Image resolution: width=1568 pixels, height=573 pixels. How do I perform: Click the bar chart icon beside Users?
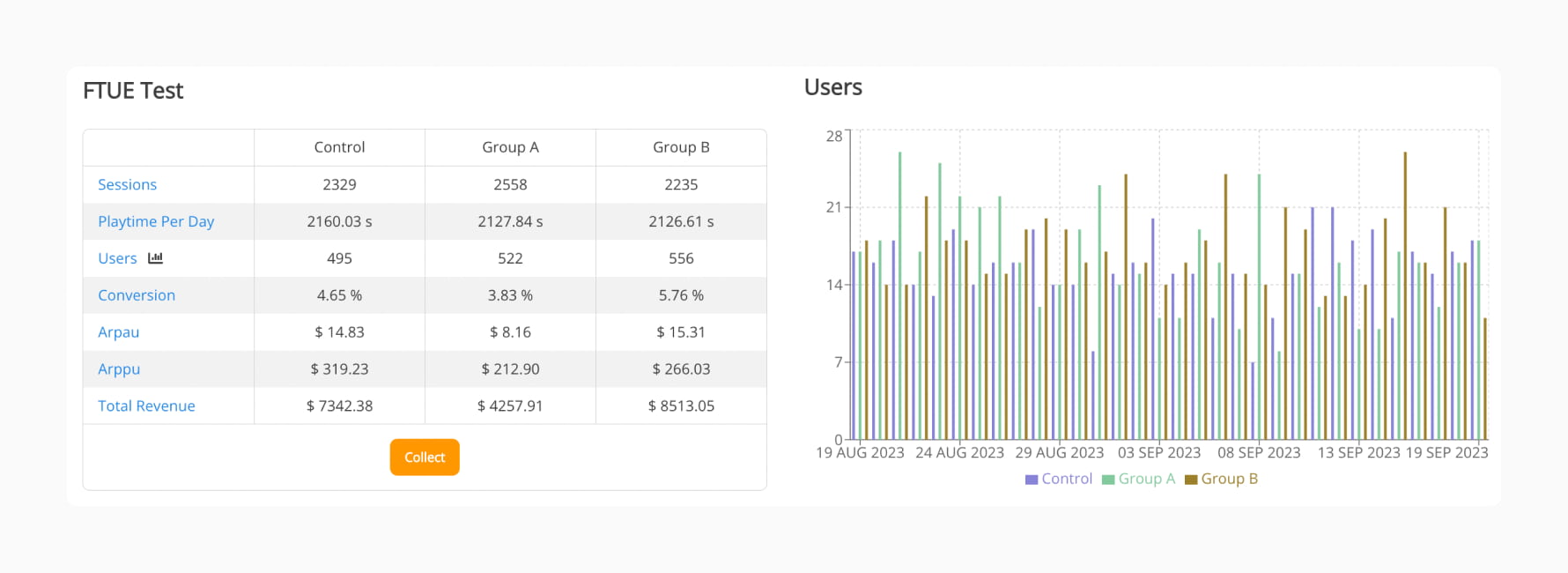click(156, 258)
